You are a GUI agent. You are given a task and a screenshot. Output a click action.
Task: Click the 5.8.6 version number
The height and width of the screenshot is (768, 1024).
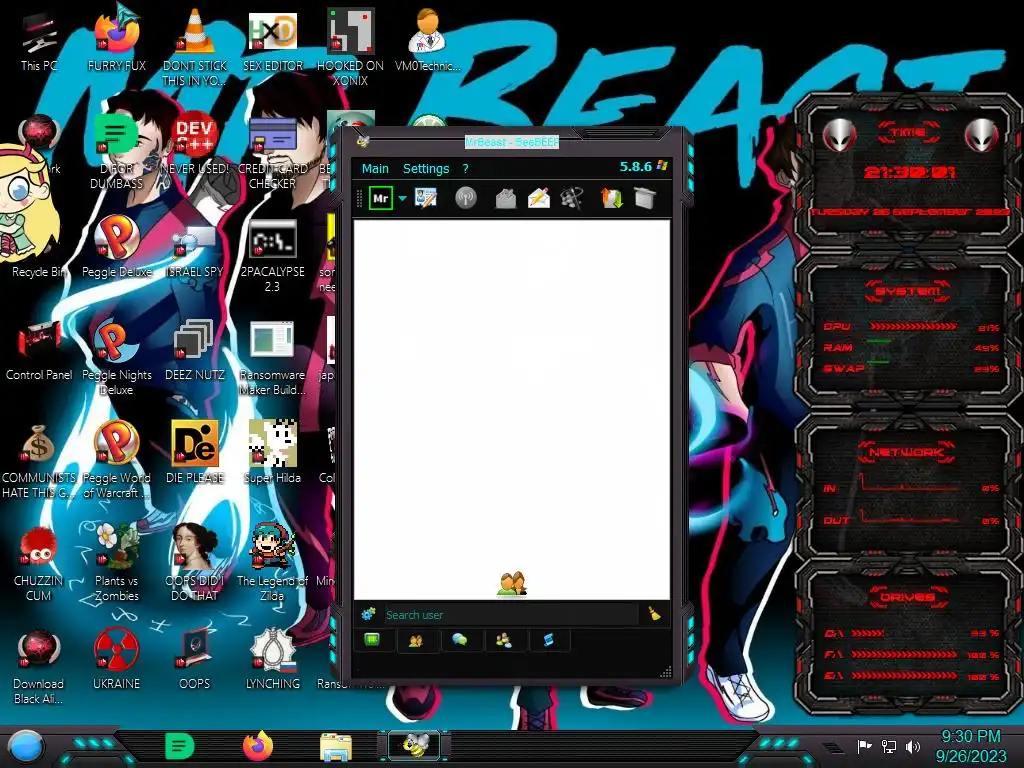pyautogui.click(x=635, y=167)
